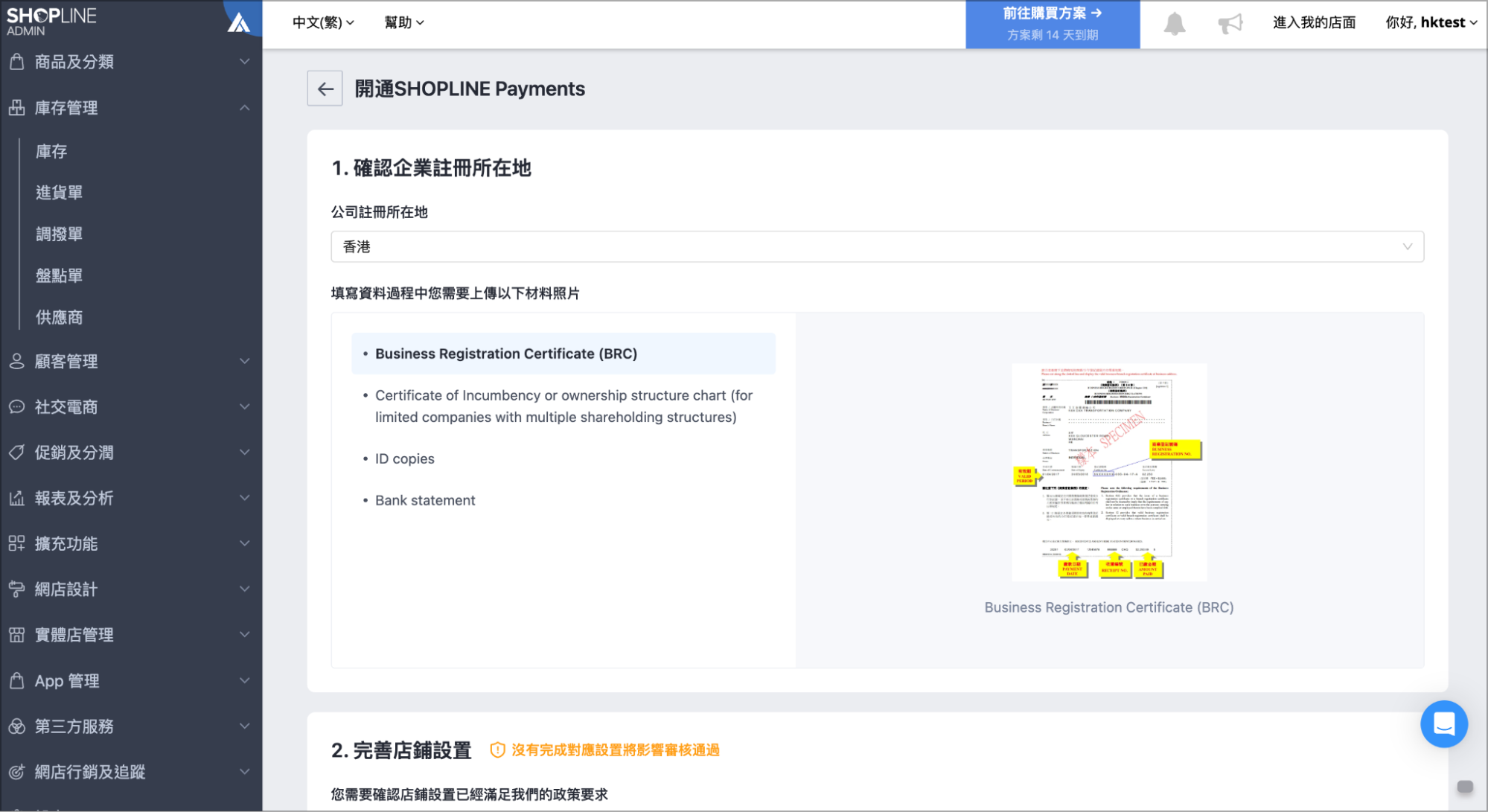
Task: Click the orange warning shield icon
Action: pyautogui.click(x=497, y=750)
